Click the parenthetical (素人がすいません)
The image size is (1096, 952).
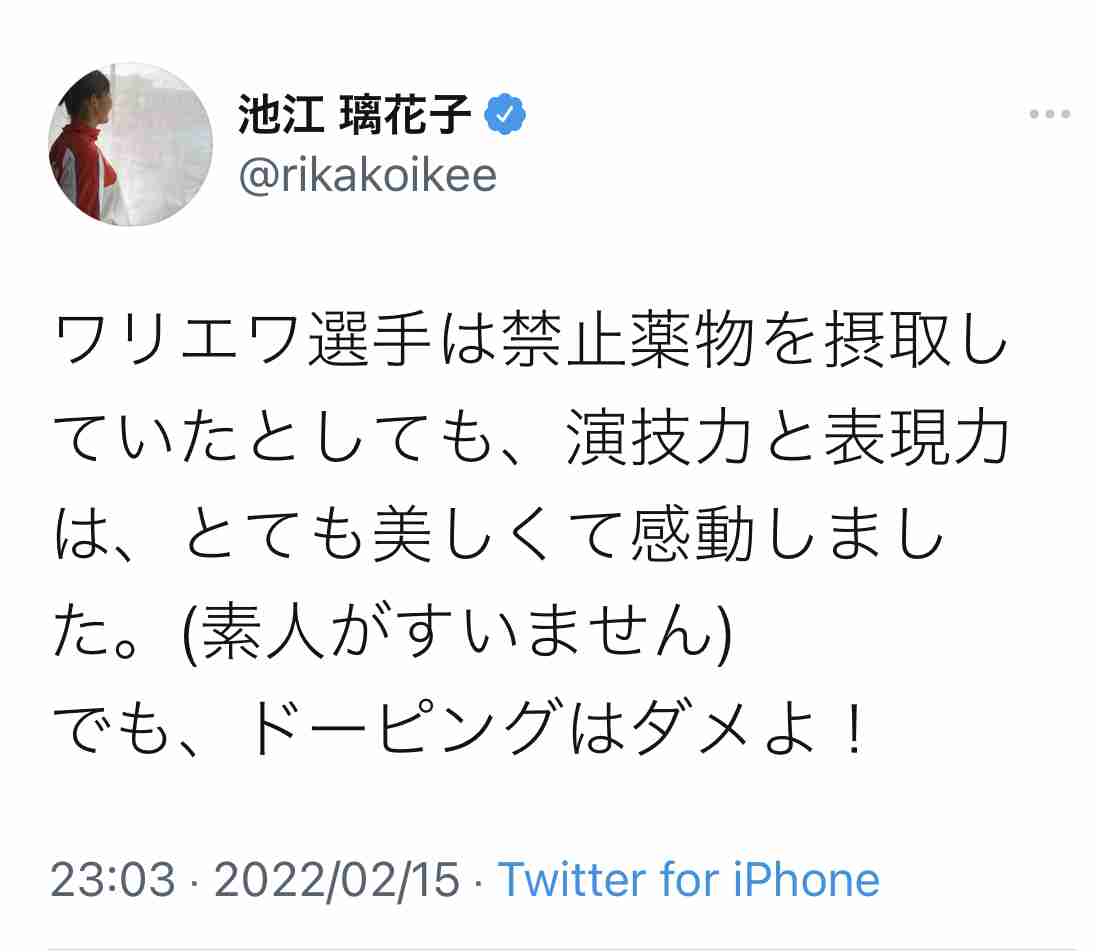click(456, 632)
